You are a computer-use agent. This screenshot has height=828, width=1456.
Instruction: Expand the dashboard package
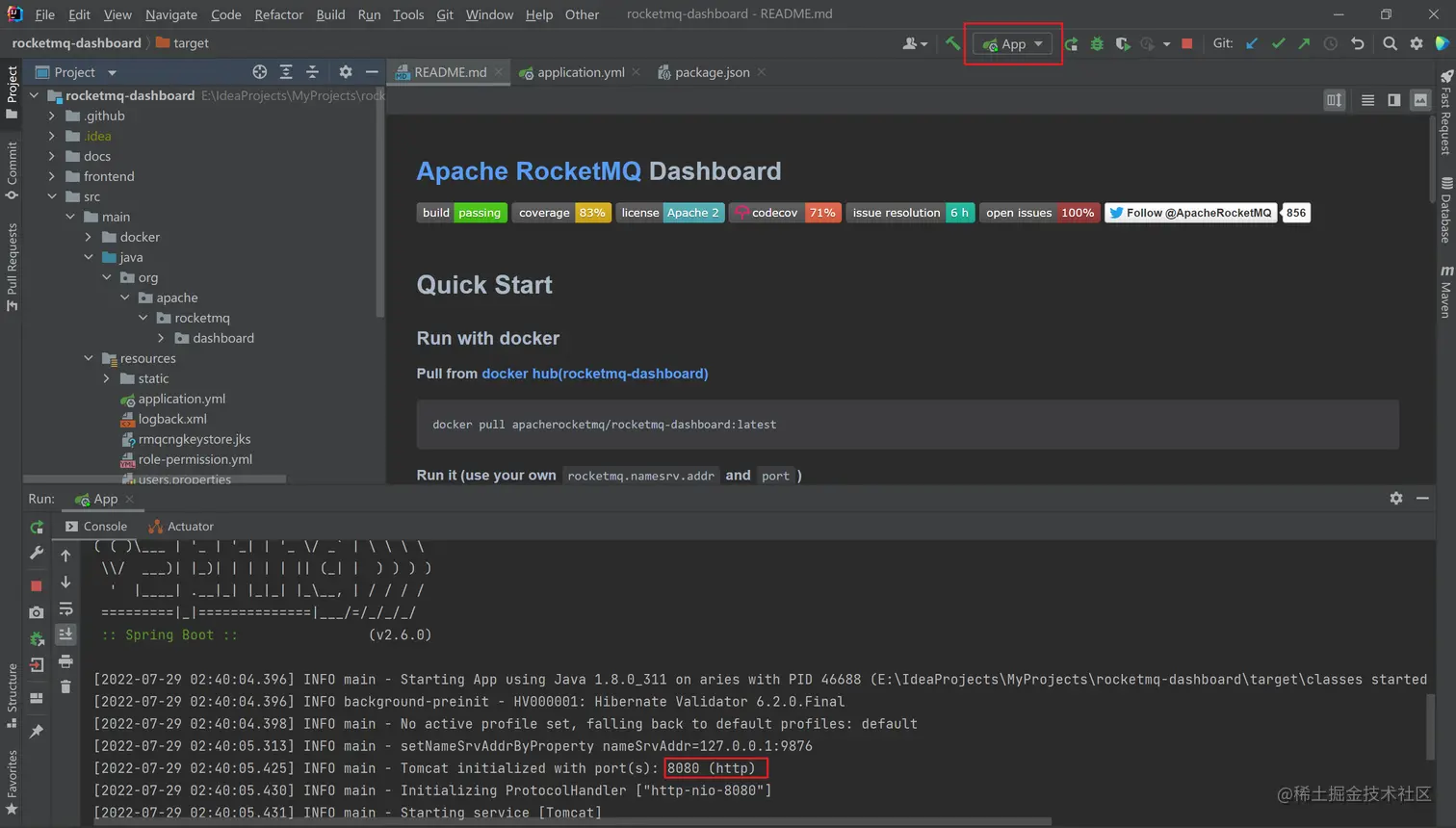pyautogui.click(x=161, y=338)
